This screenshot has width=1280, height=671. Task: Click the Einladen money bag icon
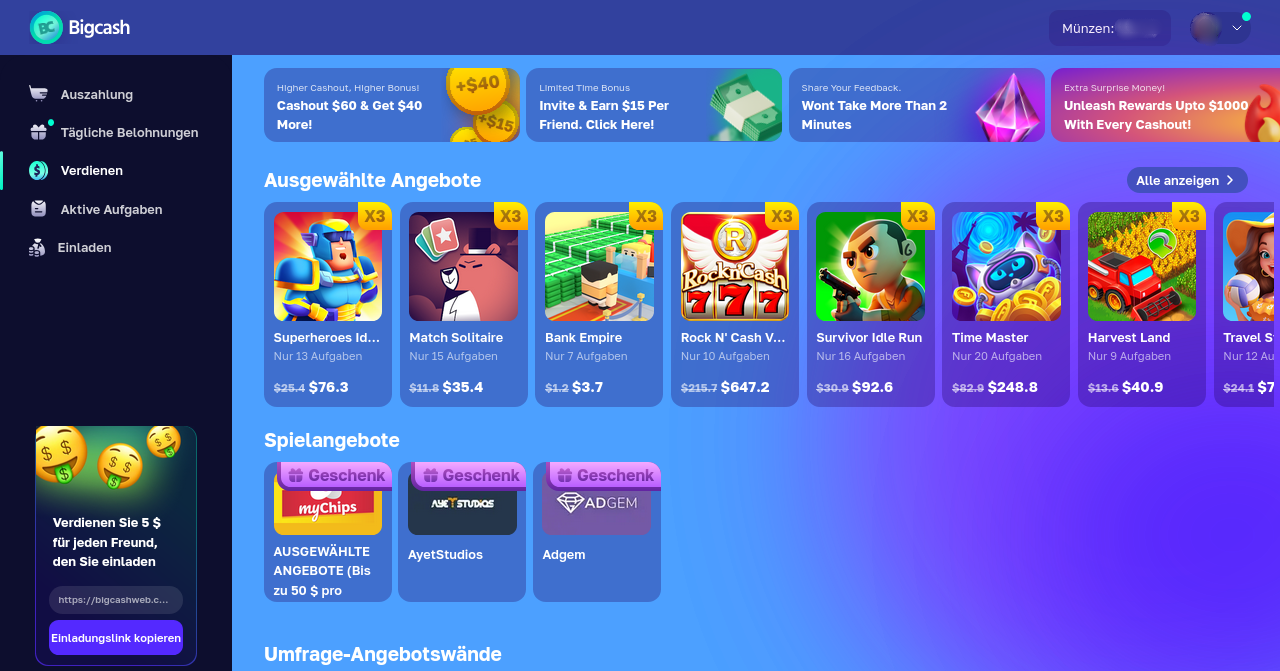click(x=37, y=247)
